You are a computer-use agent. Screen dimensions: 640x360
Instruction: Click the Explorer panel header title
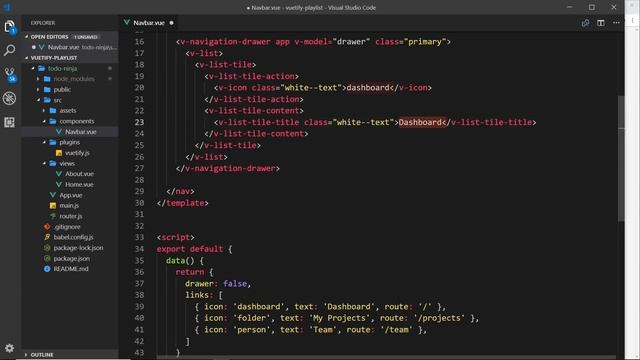coord(43,23)
